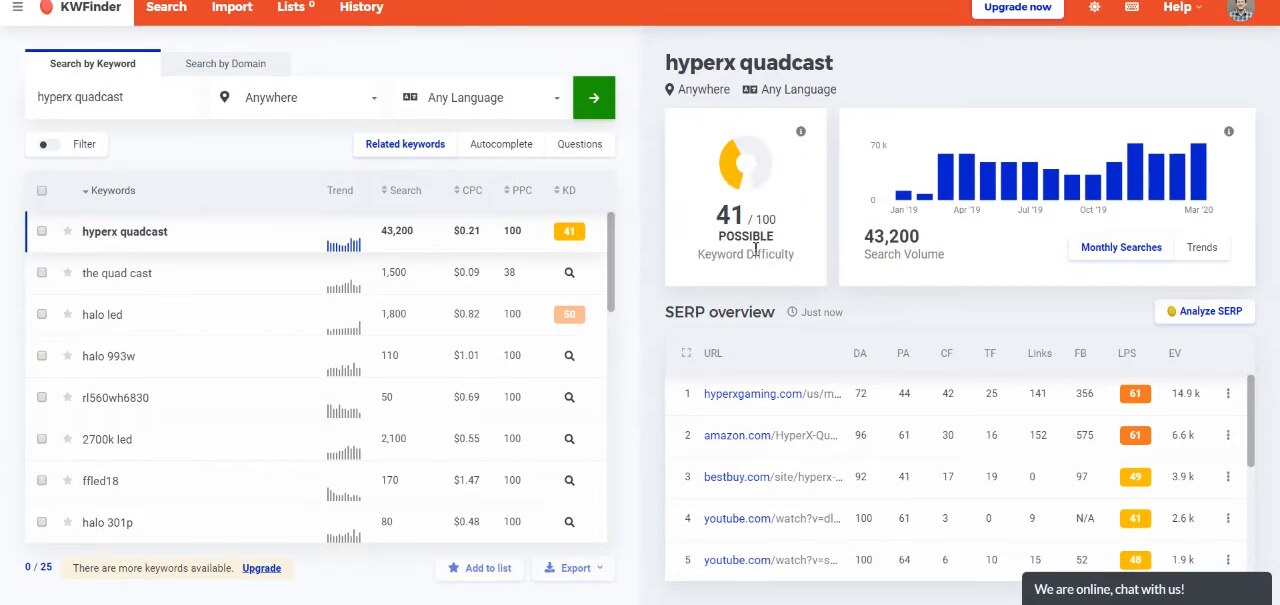Open options menu for hyperxgaming.com result
This screenshot has height=605, width=1280.
[1228, 394]
